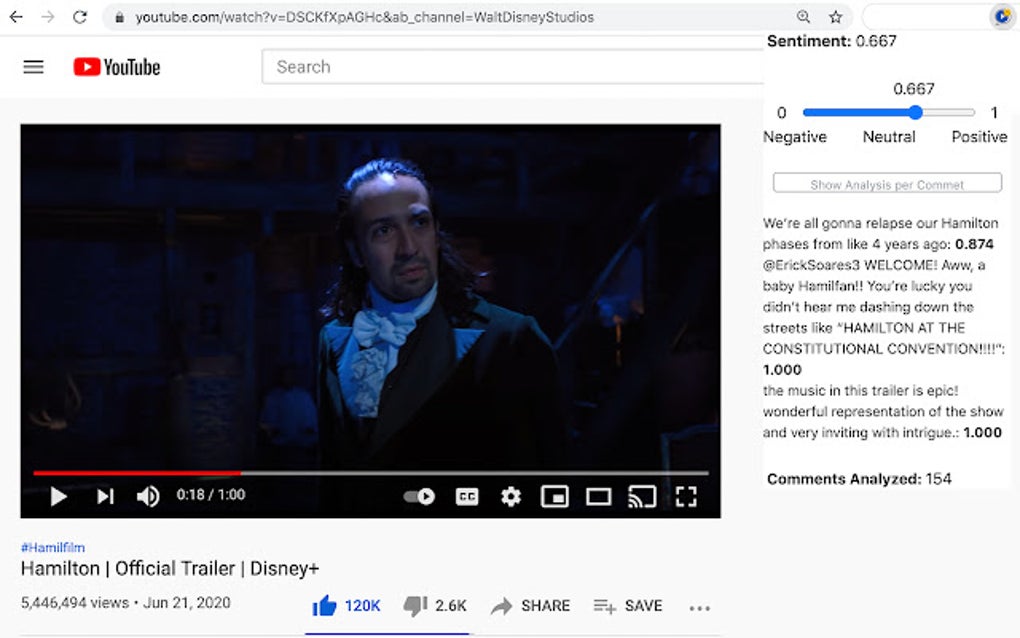Open the YouTube guide hamburger menu
Screen dimensions: 1020x638
coord(33,66)
